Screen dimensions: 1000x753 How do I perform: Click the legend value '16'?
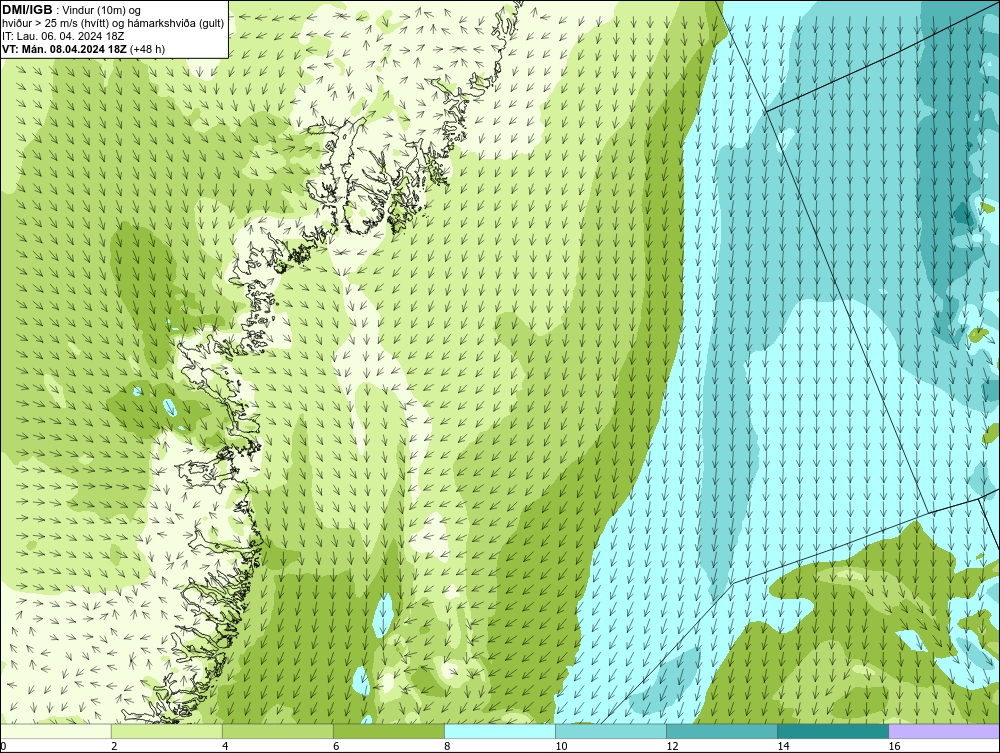coord(894,746)
